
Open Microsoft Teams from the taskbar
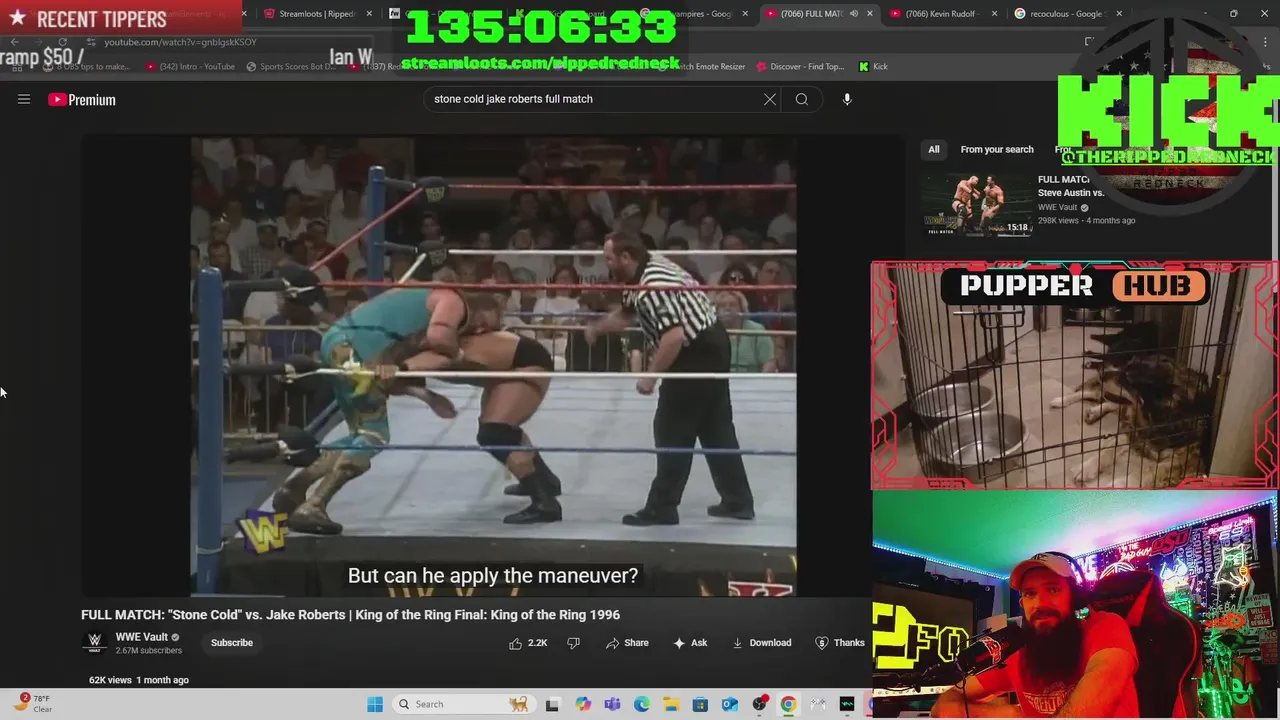coord(612,704)
